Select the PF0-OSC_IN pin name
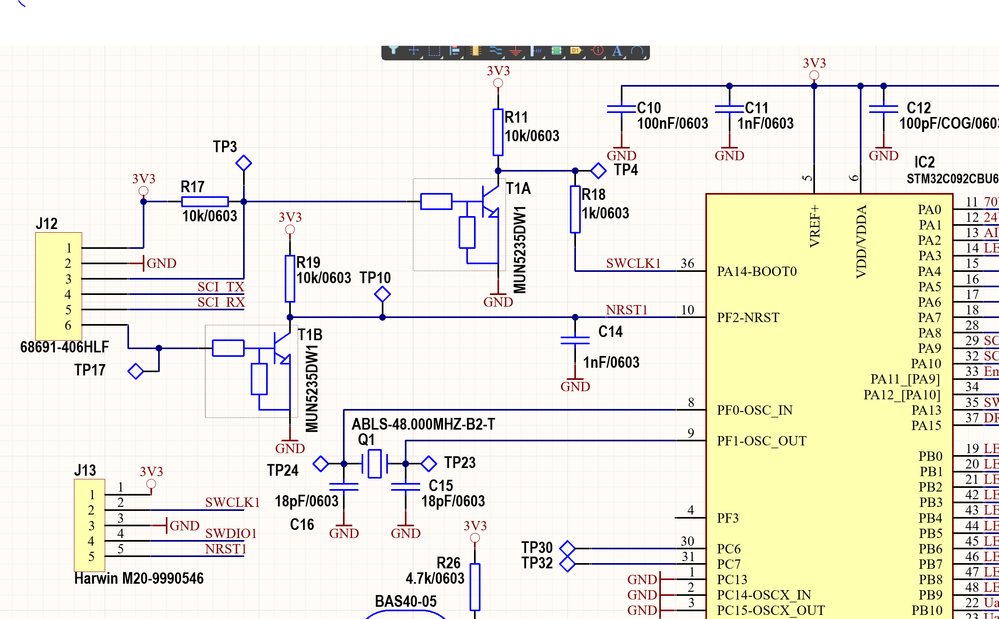 tap(755, 410)
